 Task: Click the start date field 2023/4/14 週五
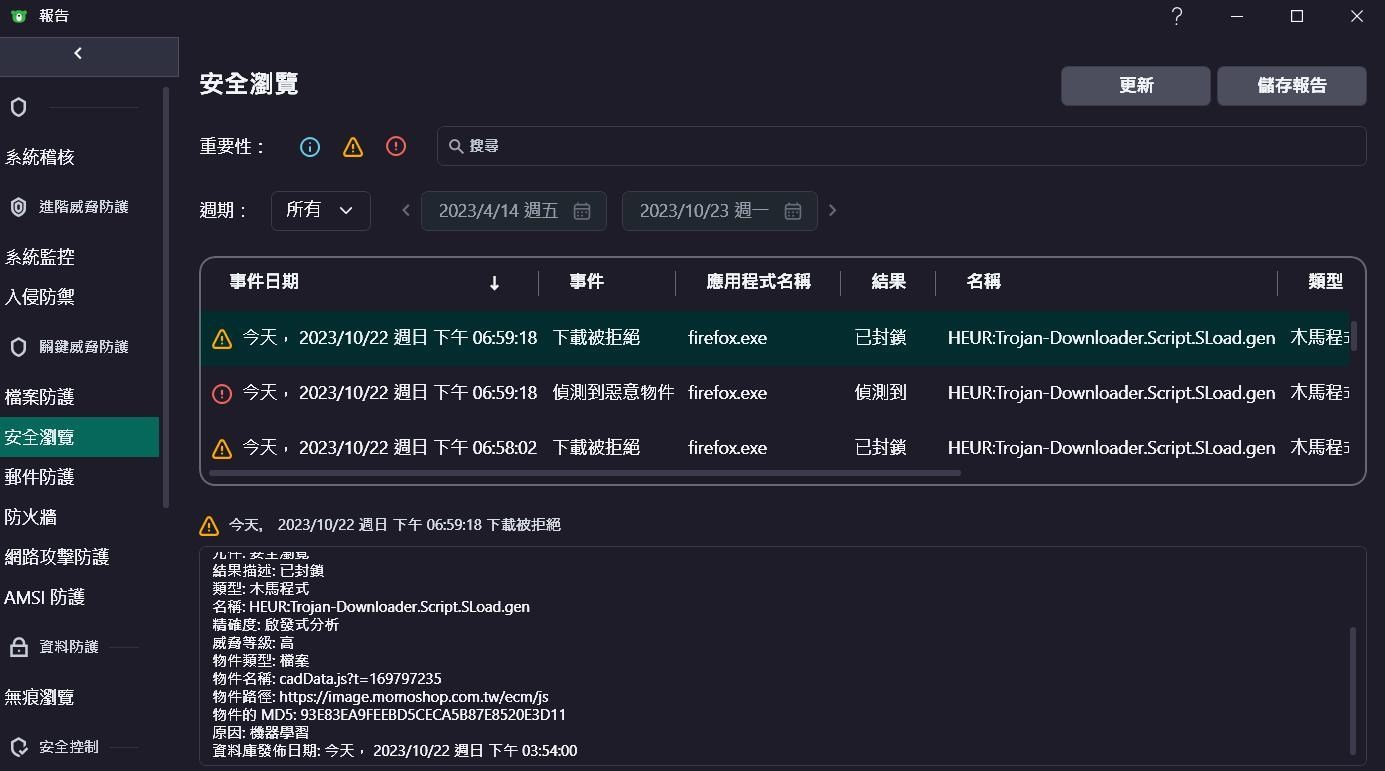tap(514, 211)
